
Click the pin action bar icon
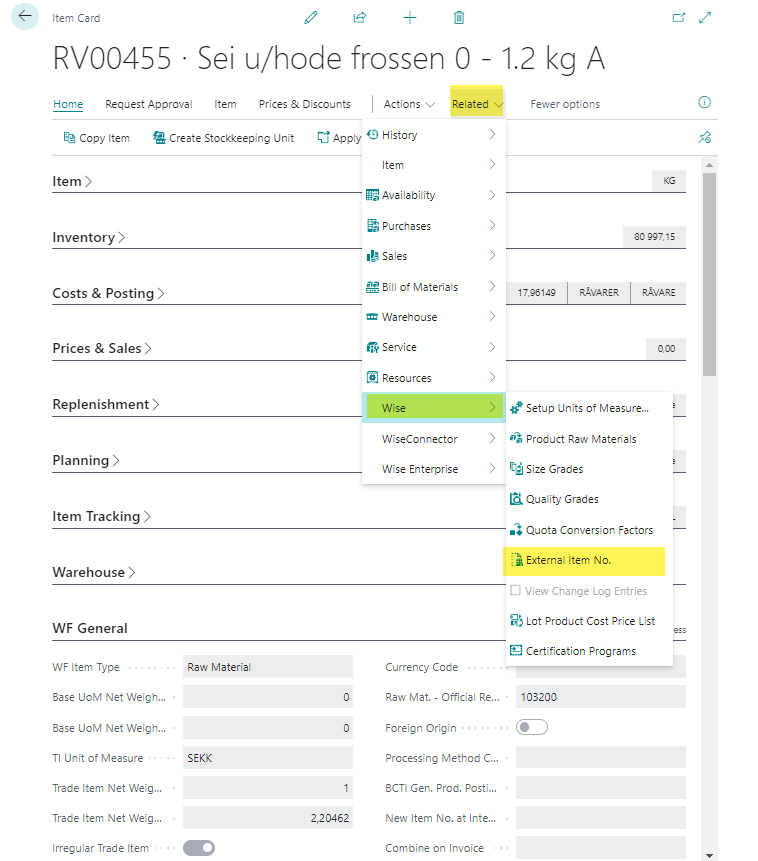(x=704, y=138)
